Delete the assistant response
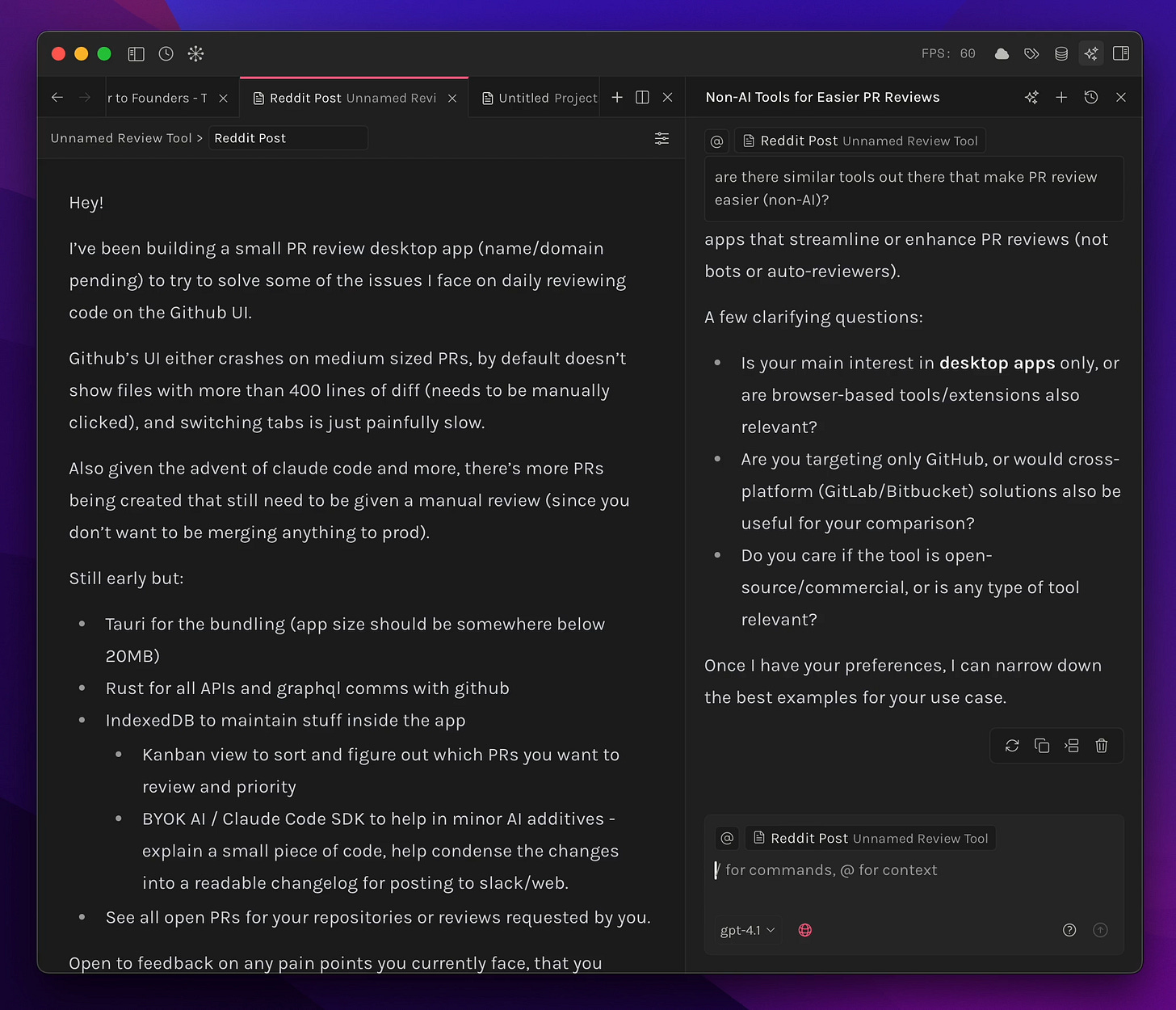The width and height of the screenshot is (1176, 1010). tap(1102, 746)
